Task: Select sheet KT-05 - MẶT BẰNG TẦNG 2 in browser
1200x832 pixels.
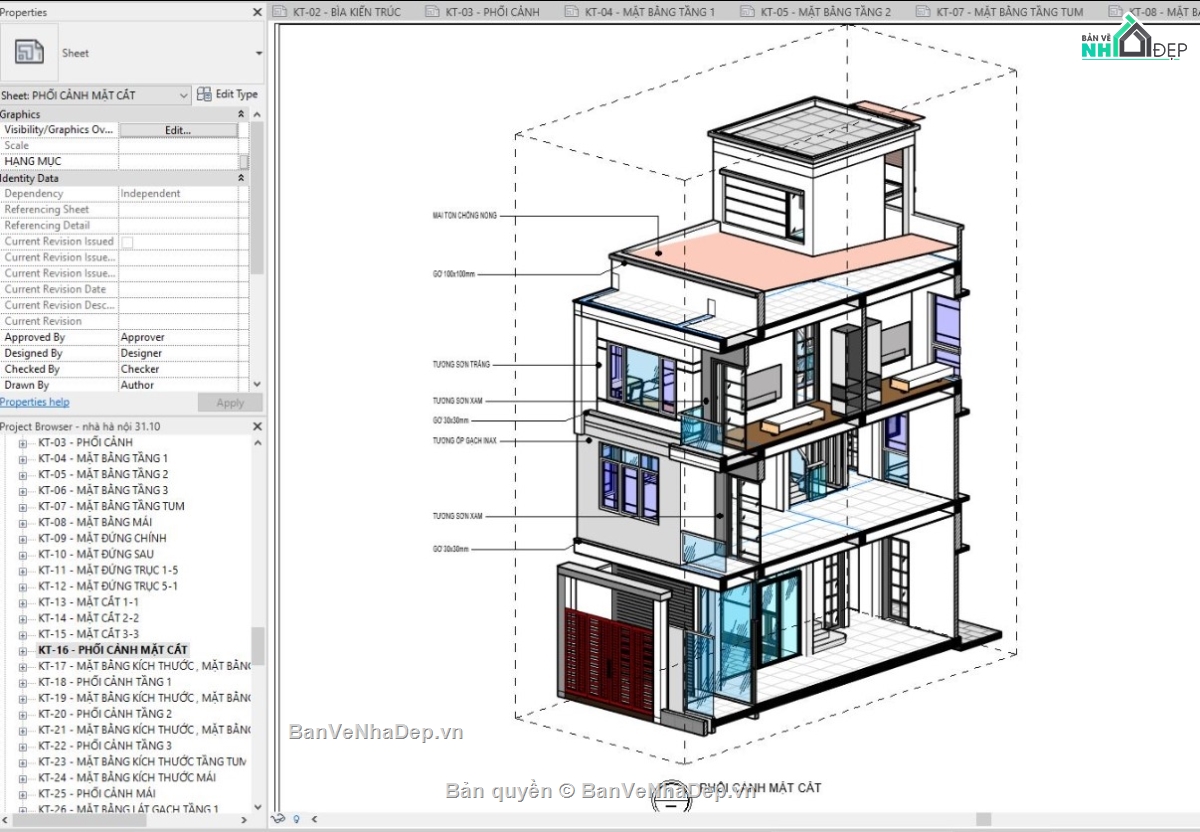Action: [x=103, y=474]
